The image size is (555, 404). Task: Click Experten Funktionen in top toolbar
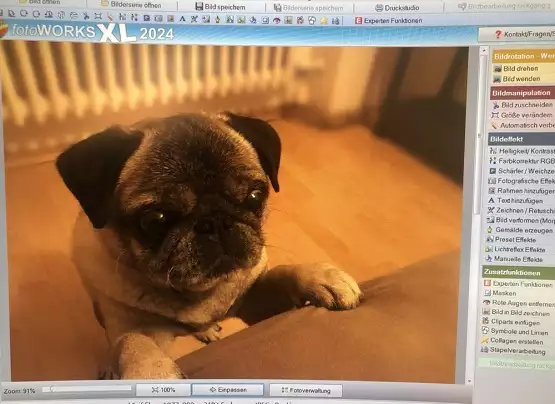[x=389, y=21]
